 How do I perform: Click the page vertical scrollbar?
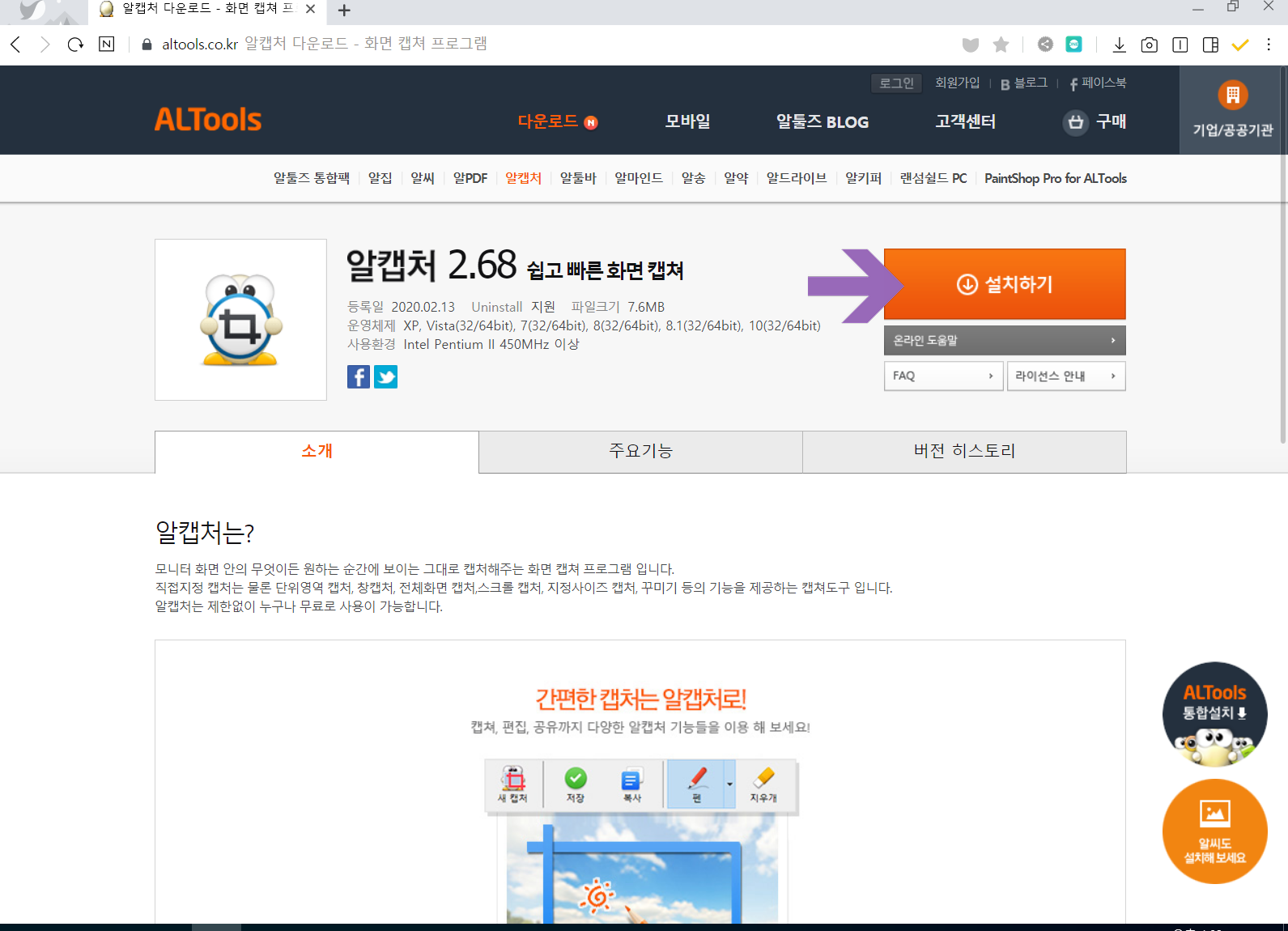1283,255
